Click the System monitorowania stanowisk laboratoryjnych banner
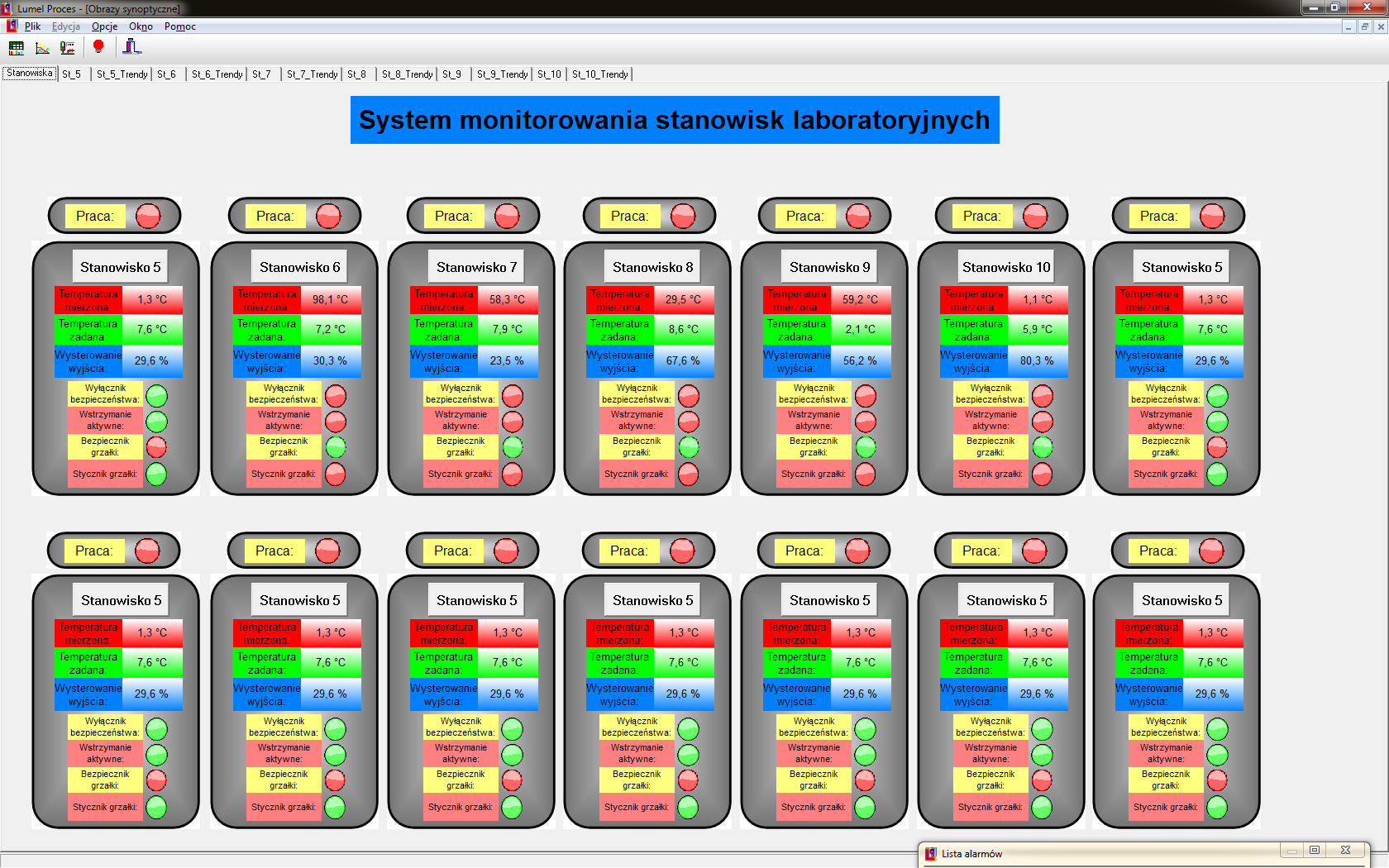Viewport: 1389px width, 868px height. [675, 120]
